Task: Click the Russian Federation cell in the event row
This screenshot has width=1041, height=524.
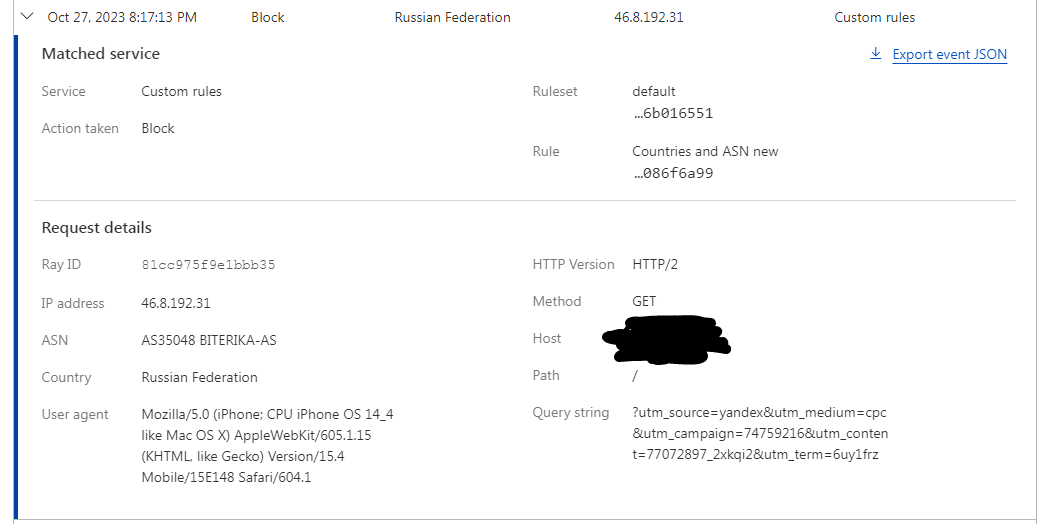Action: 452,17
